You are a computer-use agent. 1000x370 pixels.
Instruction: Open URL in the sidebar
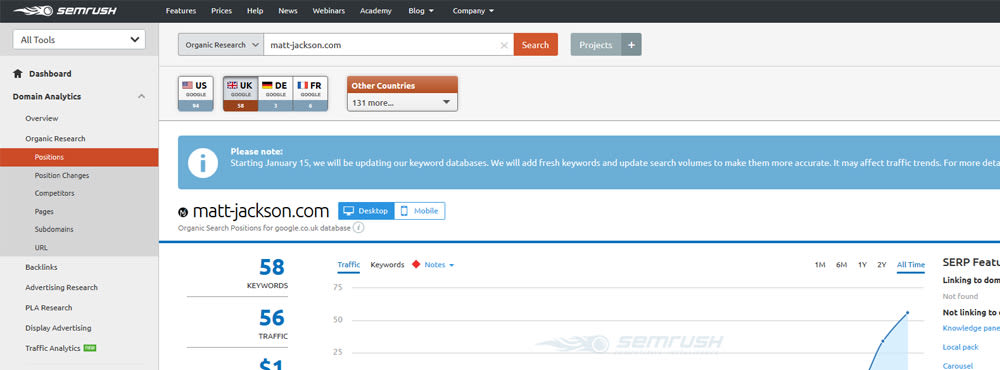(x=41, y=248)
